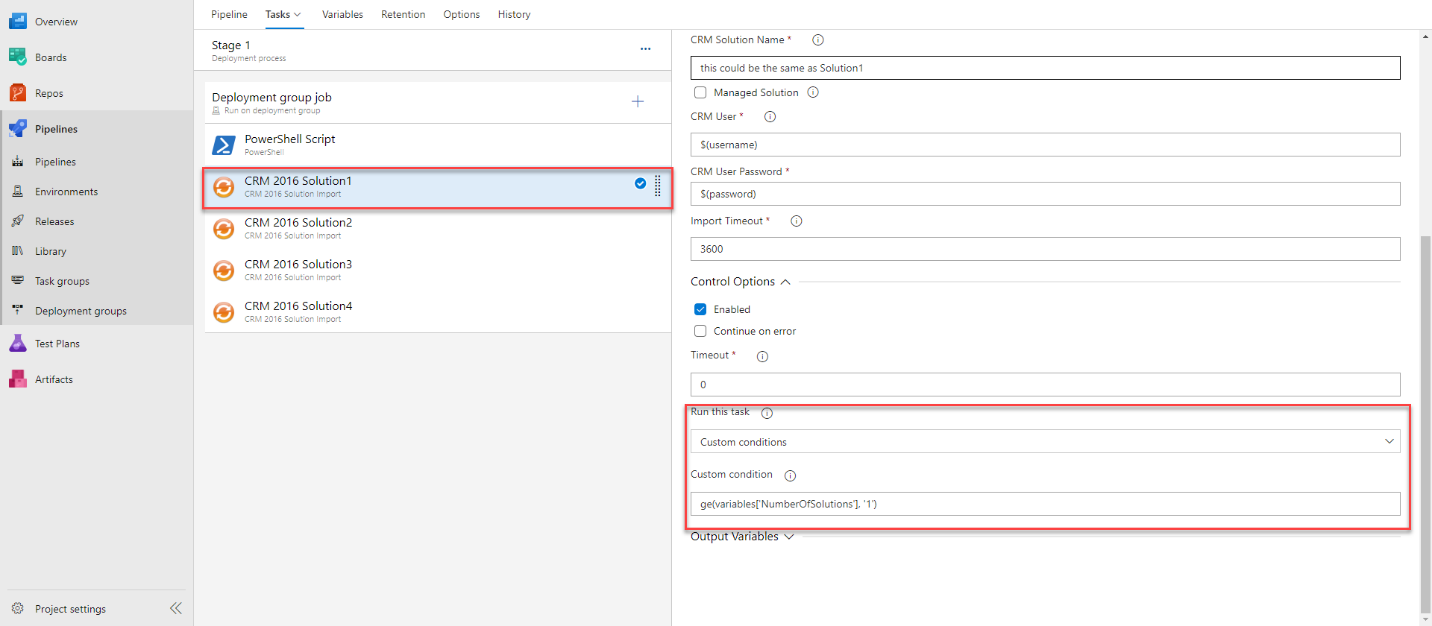Viewport: 1432px width, 626px height.
Task: Click info icon next to CRM Solution Name
Action: (x=818, y=40)
